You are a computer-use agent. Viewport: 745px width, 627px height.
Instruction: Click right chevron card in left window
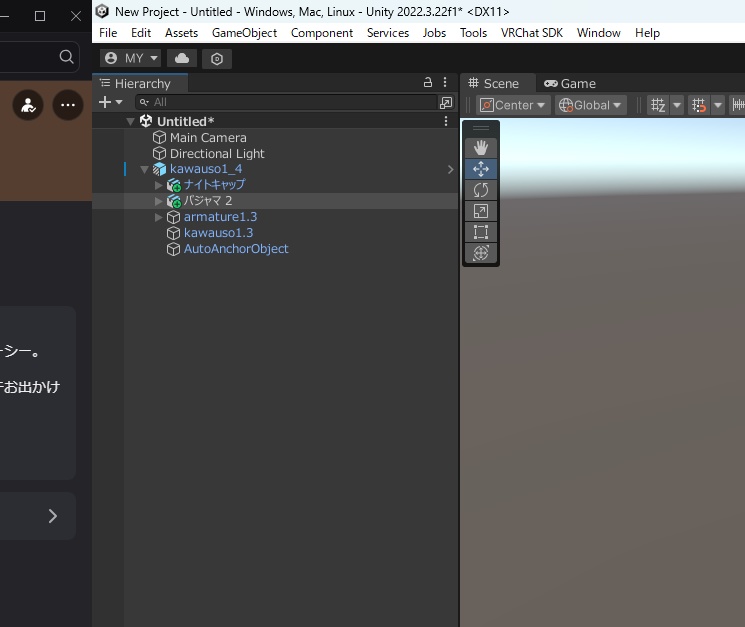tap(53, 516)
